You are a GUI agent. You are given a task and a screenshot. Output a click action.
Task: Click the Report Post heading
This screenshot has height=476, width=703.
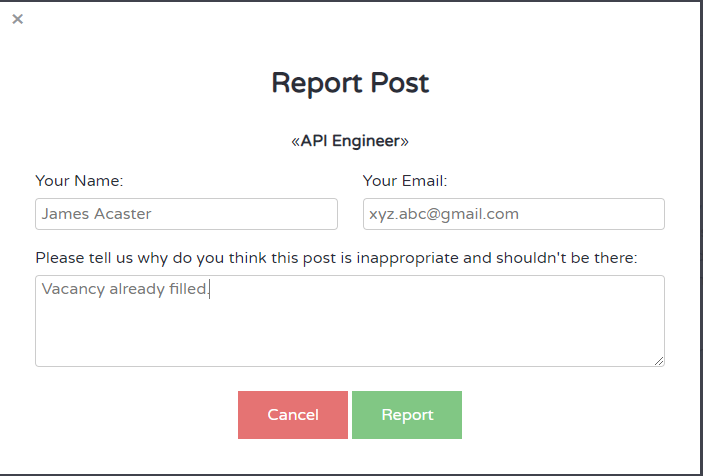[x=350, y=83]
